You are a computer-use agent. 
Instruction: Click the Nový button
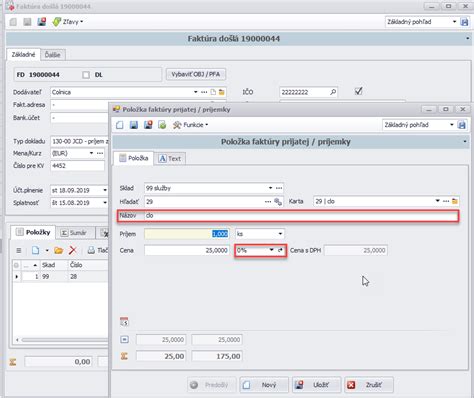(x=264, y=385)
